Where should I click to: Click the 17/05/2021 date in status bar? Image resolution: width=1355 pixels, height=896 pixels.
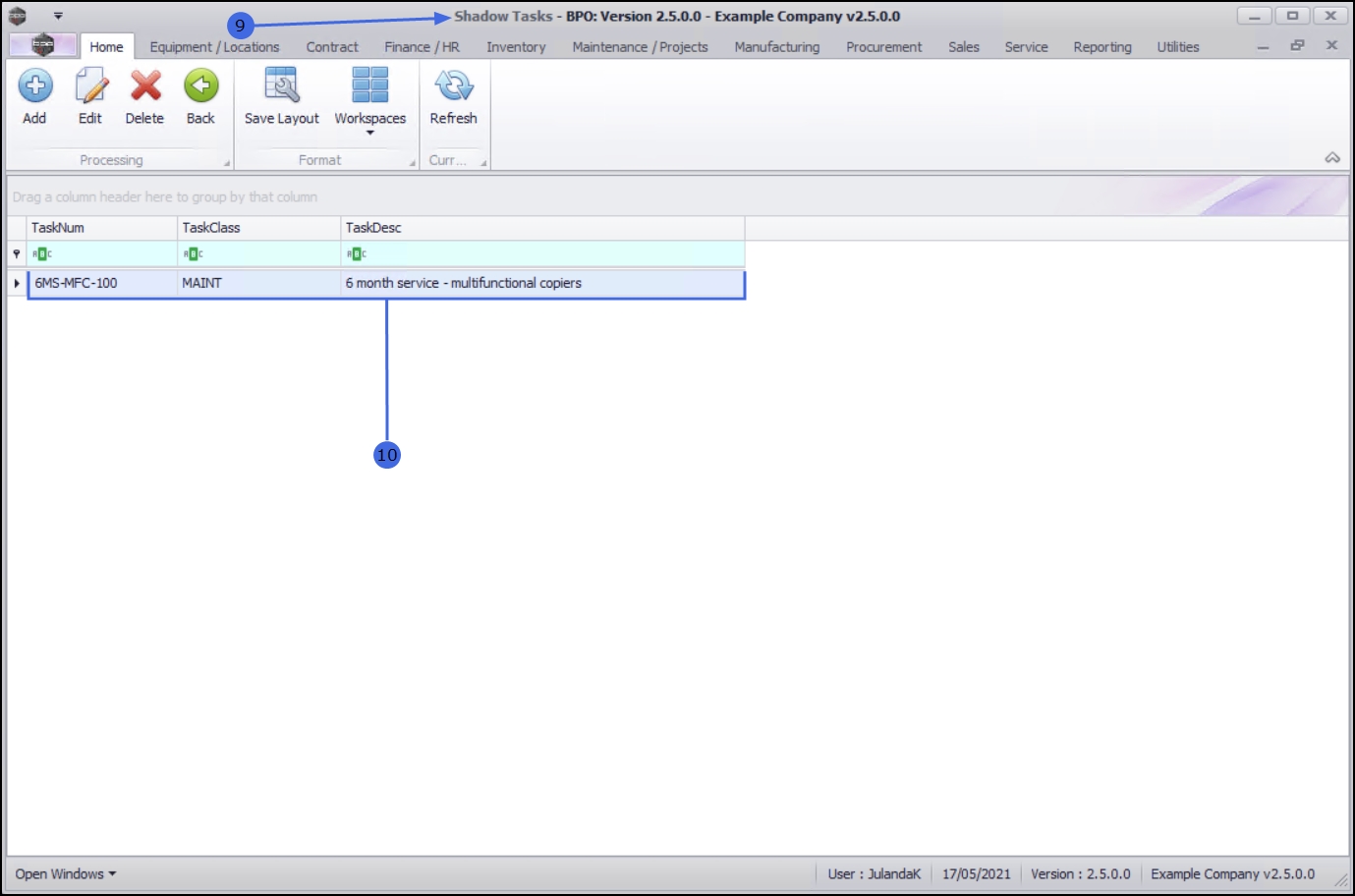coord(976,874)
